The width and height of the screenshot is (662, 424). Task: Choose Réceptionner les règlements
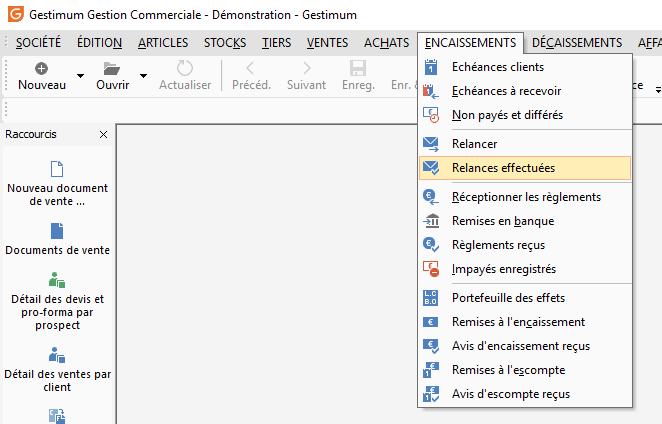[x=525, y=197]
